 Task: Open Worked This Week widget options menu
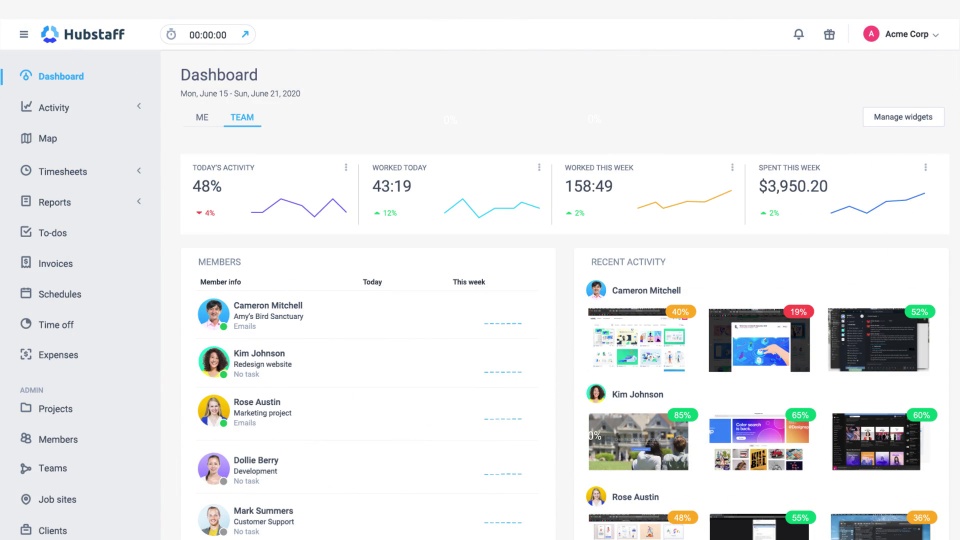pyautogui.click(x=732, y=167)
